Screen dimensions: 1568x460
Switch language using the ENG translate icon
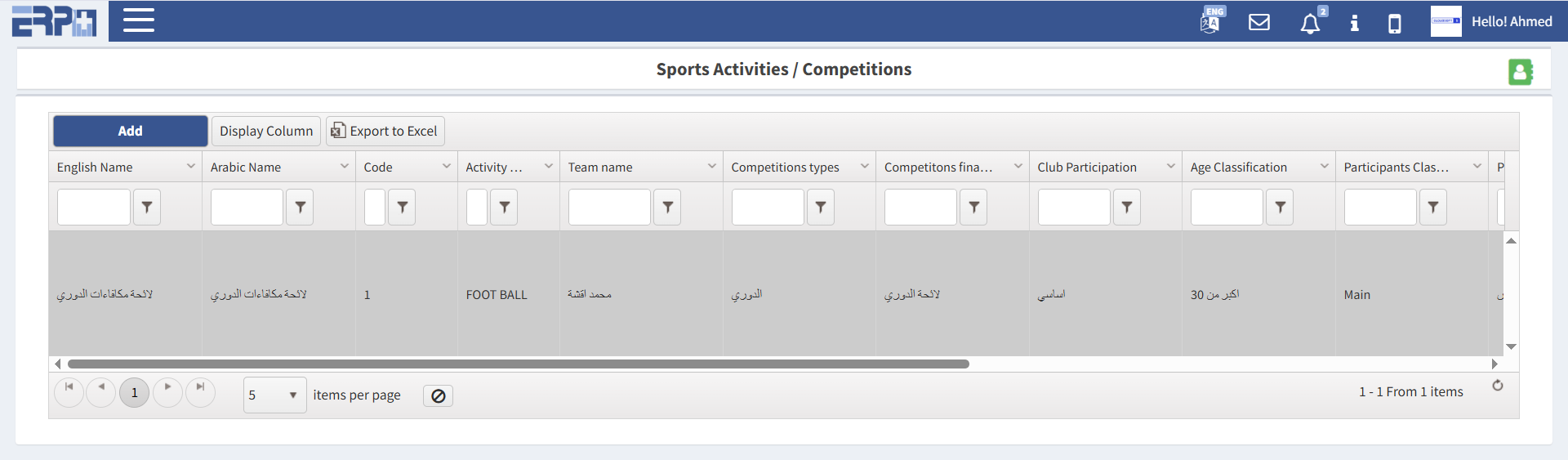tap(1211, 21)
